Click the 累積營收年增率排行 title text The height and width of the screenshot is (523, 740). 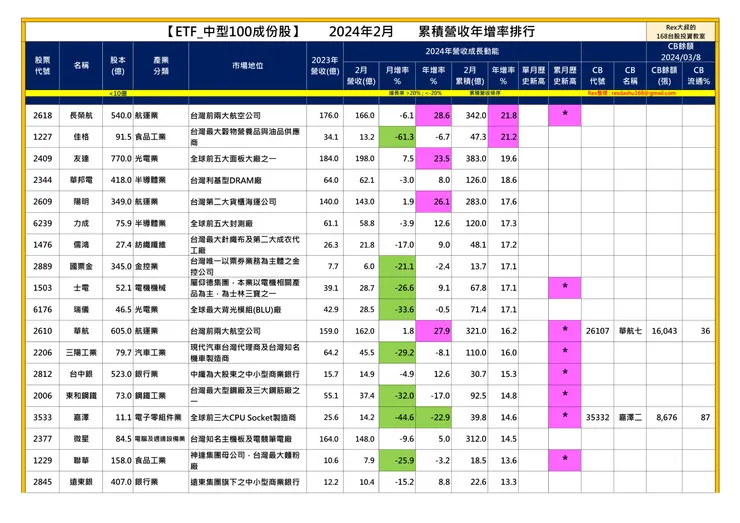tap(477, 32)
